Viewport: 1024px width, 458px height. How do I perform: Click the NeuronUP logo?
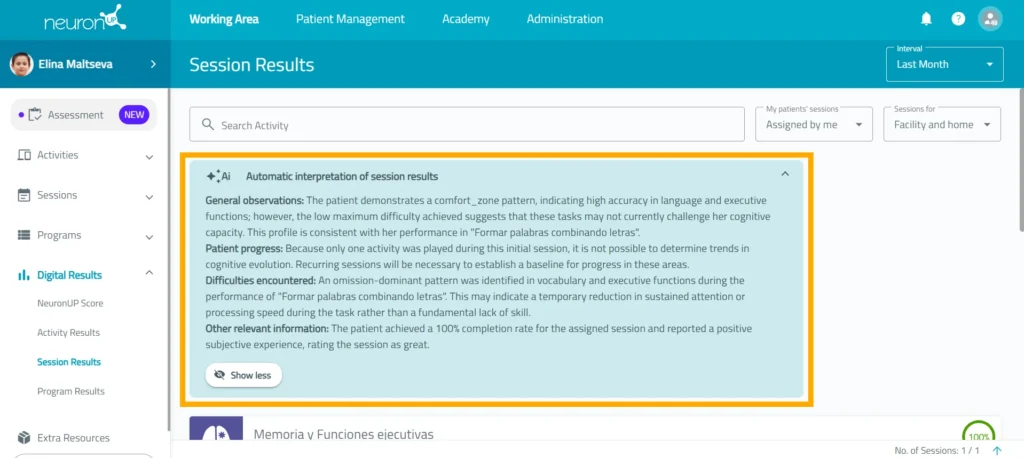pos(85,18)
